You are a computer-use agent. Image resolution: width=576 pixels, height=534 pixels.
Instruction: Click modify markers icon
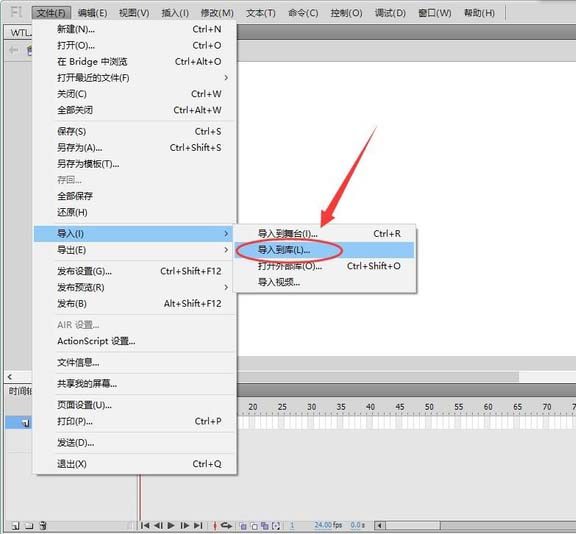click(276, 526)
